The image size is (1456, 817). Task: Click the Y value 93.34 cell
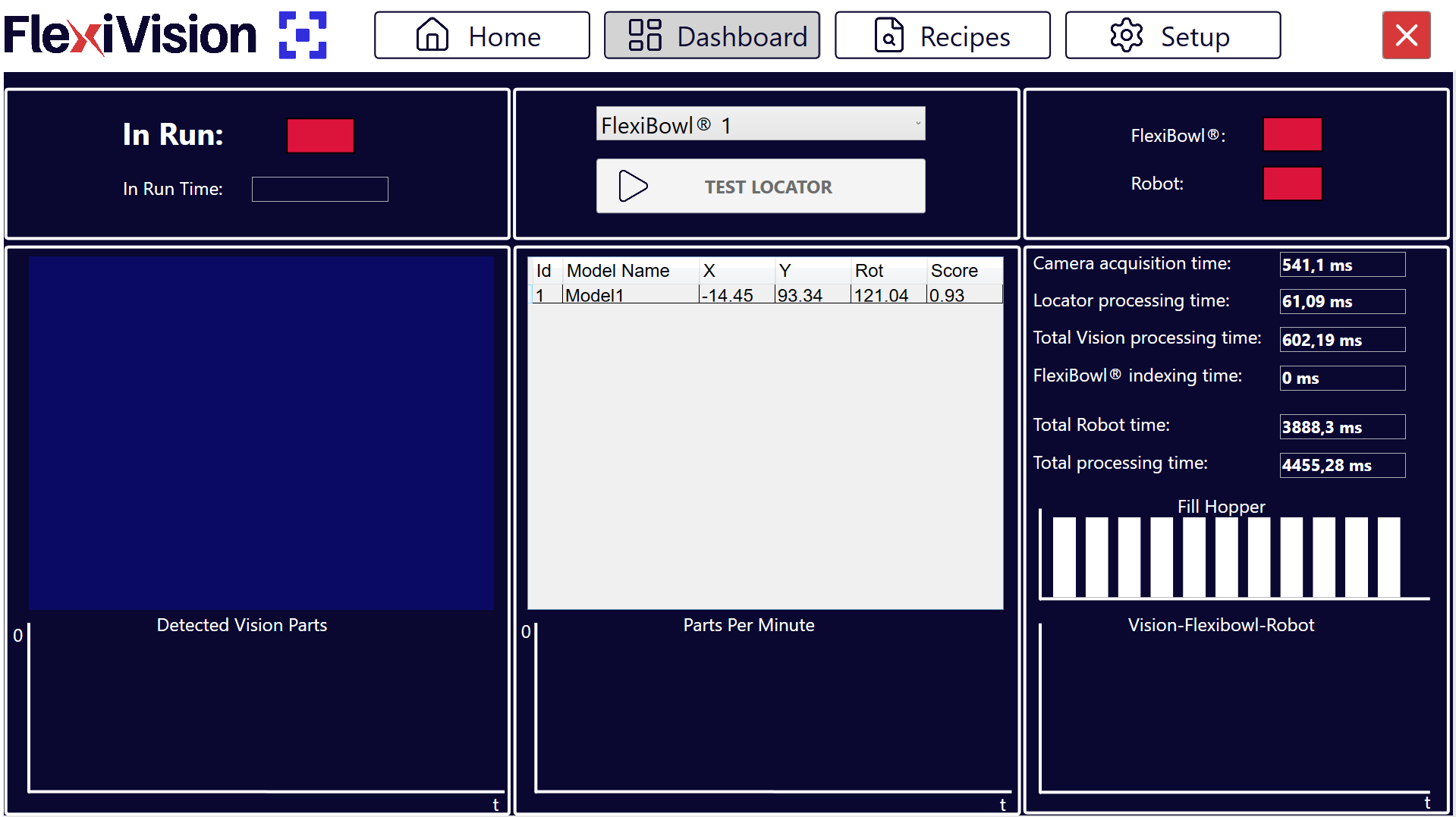click(x=813, y=295)
